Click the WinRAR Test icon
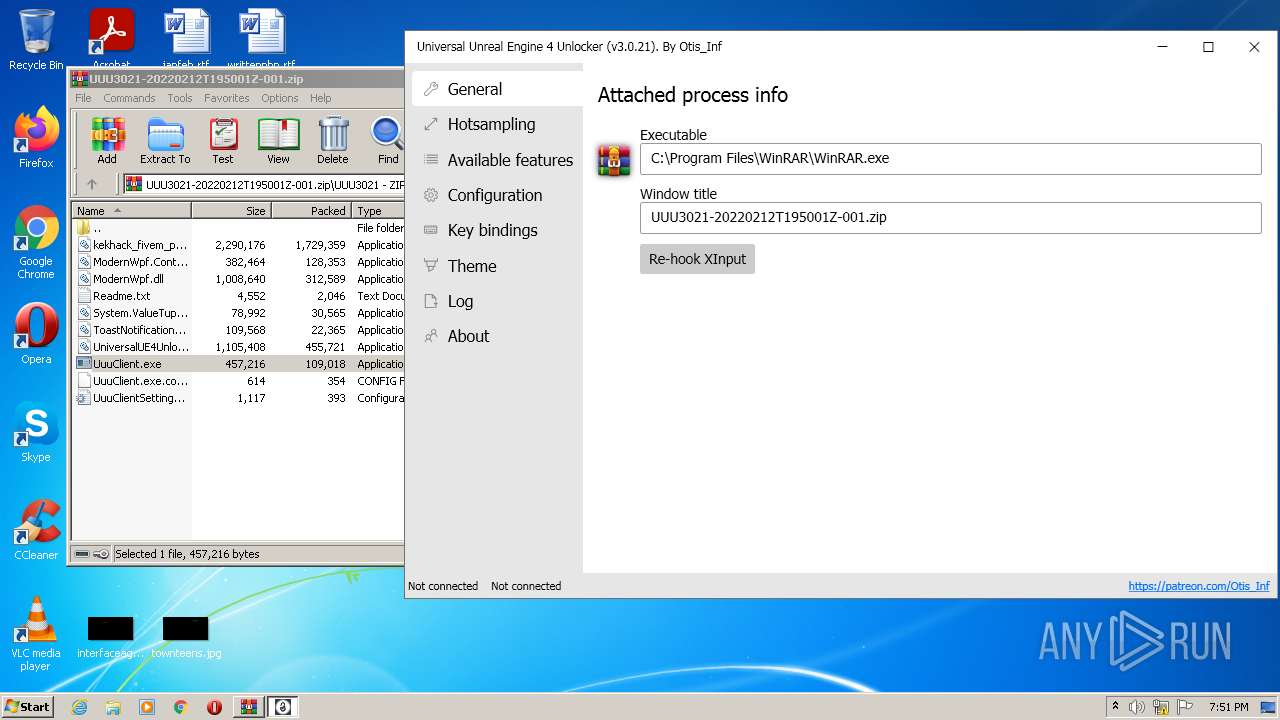The image size is (1280, 720). click(223, 141)
